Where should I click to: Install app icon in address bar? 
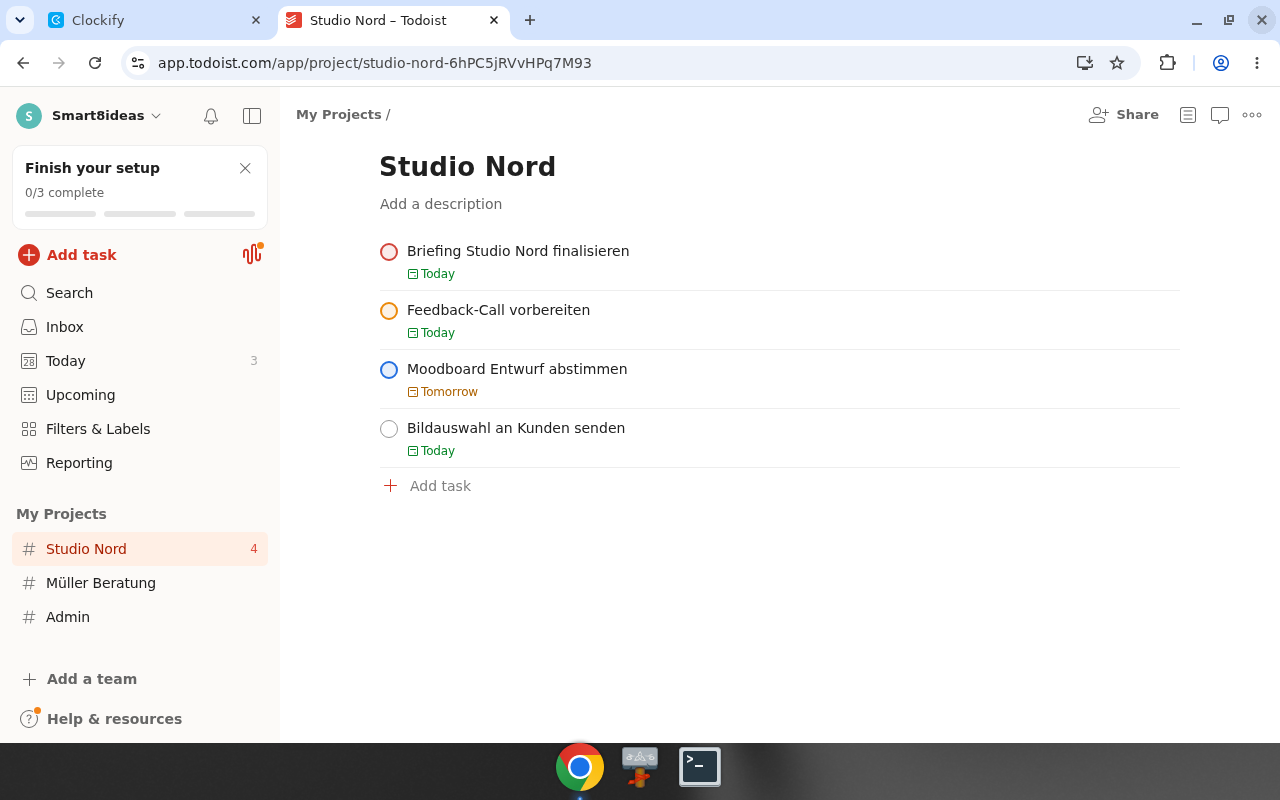(x=1085, y=63)
